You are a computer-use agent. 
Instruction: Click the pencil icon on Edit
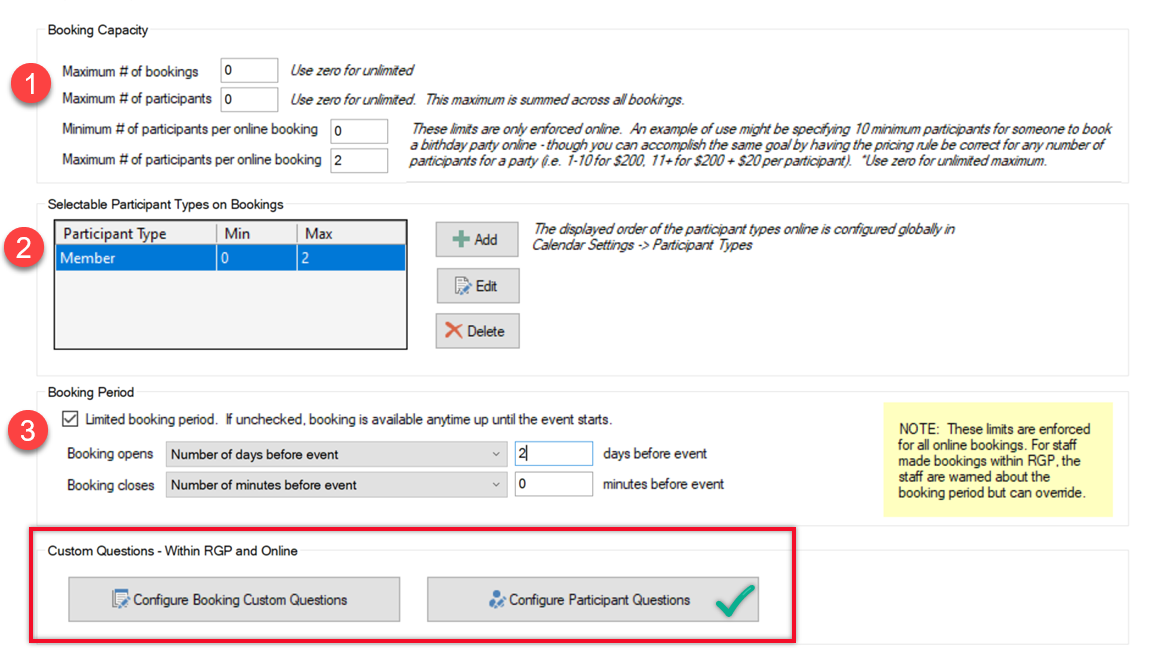click(x=463, y=286)
